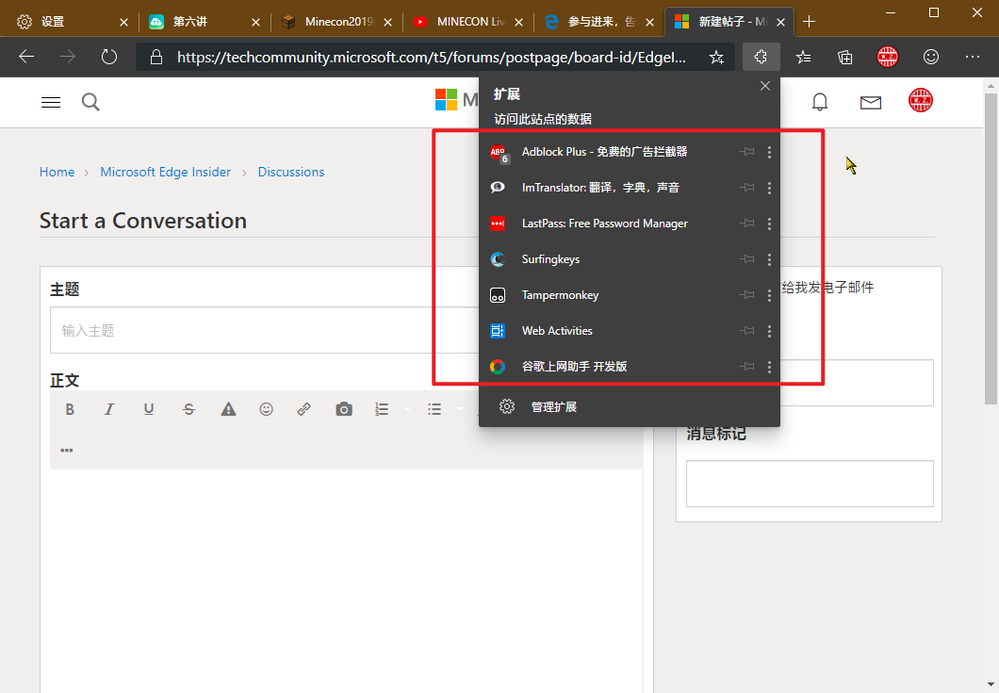Insert a spoiler warning triangle

(x=228, y=410)
